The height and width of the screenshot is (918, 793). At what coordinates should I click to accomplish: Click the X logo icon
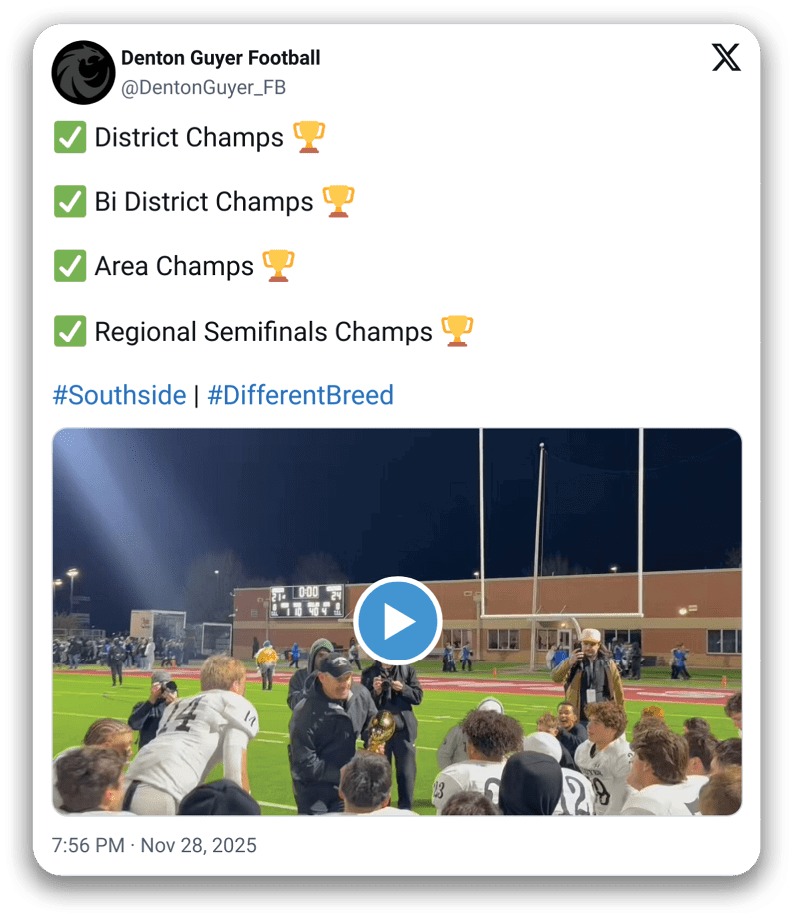click(x=726, y=58)
